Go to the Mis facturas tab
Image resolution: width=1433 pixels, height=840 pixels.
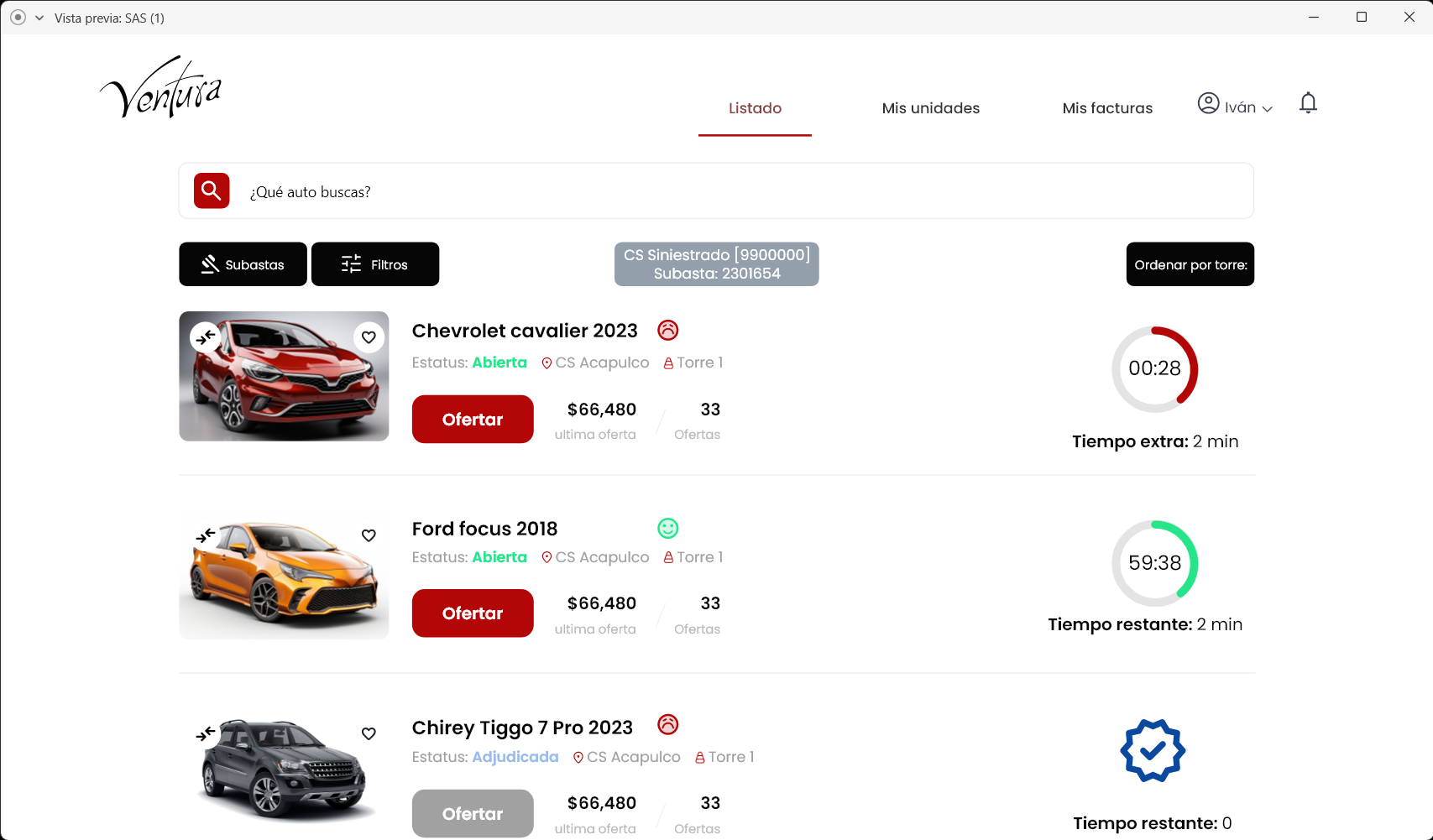1107,108
